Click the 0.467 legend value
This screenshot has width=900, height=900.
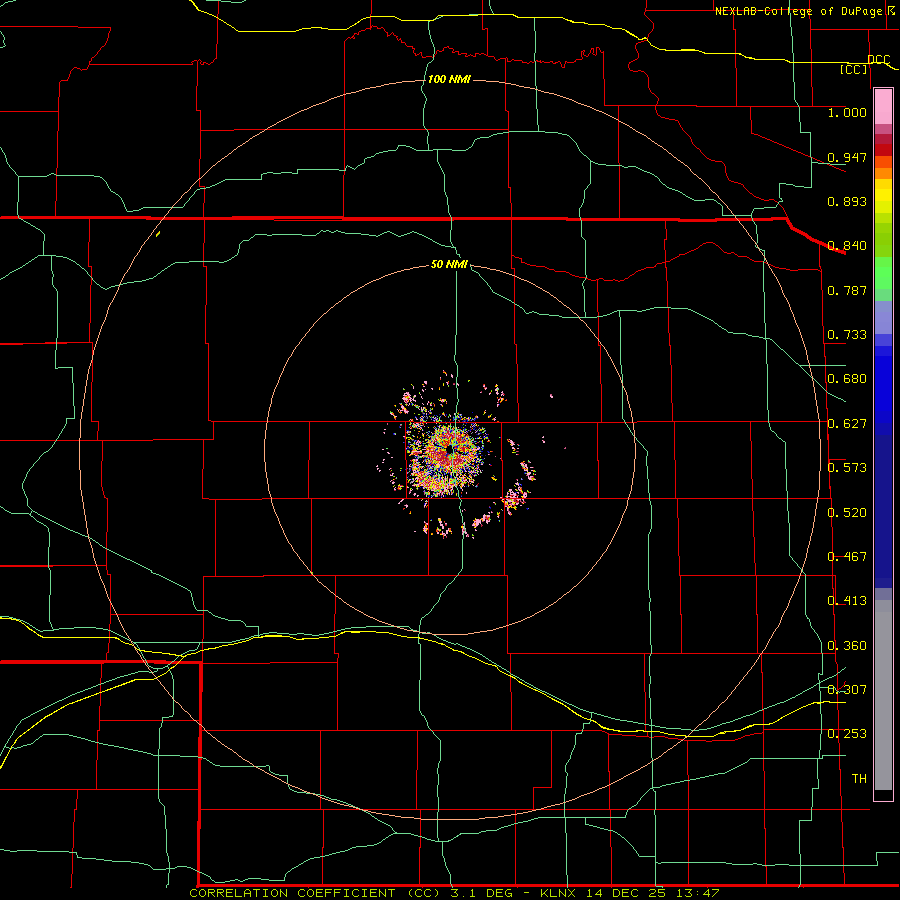[847, 557]
